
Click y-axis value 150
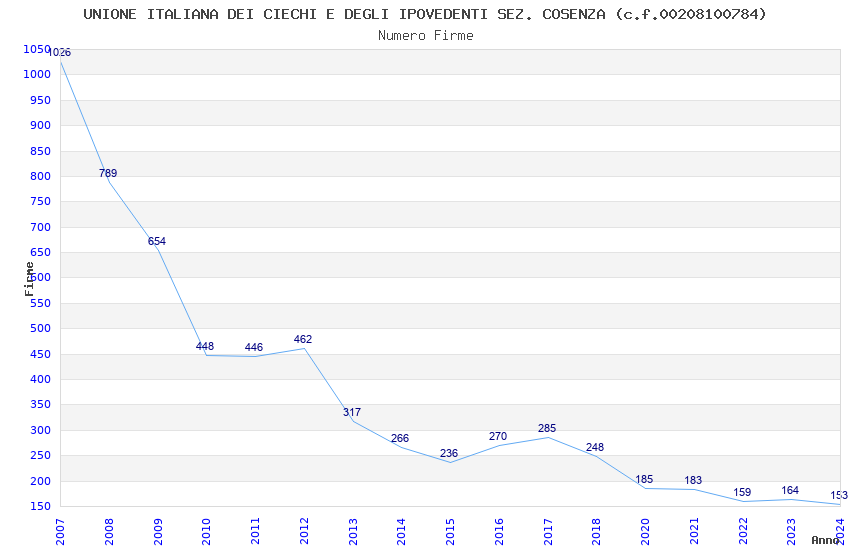(x=40, y=506)
